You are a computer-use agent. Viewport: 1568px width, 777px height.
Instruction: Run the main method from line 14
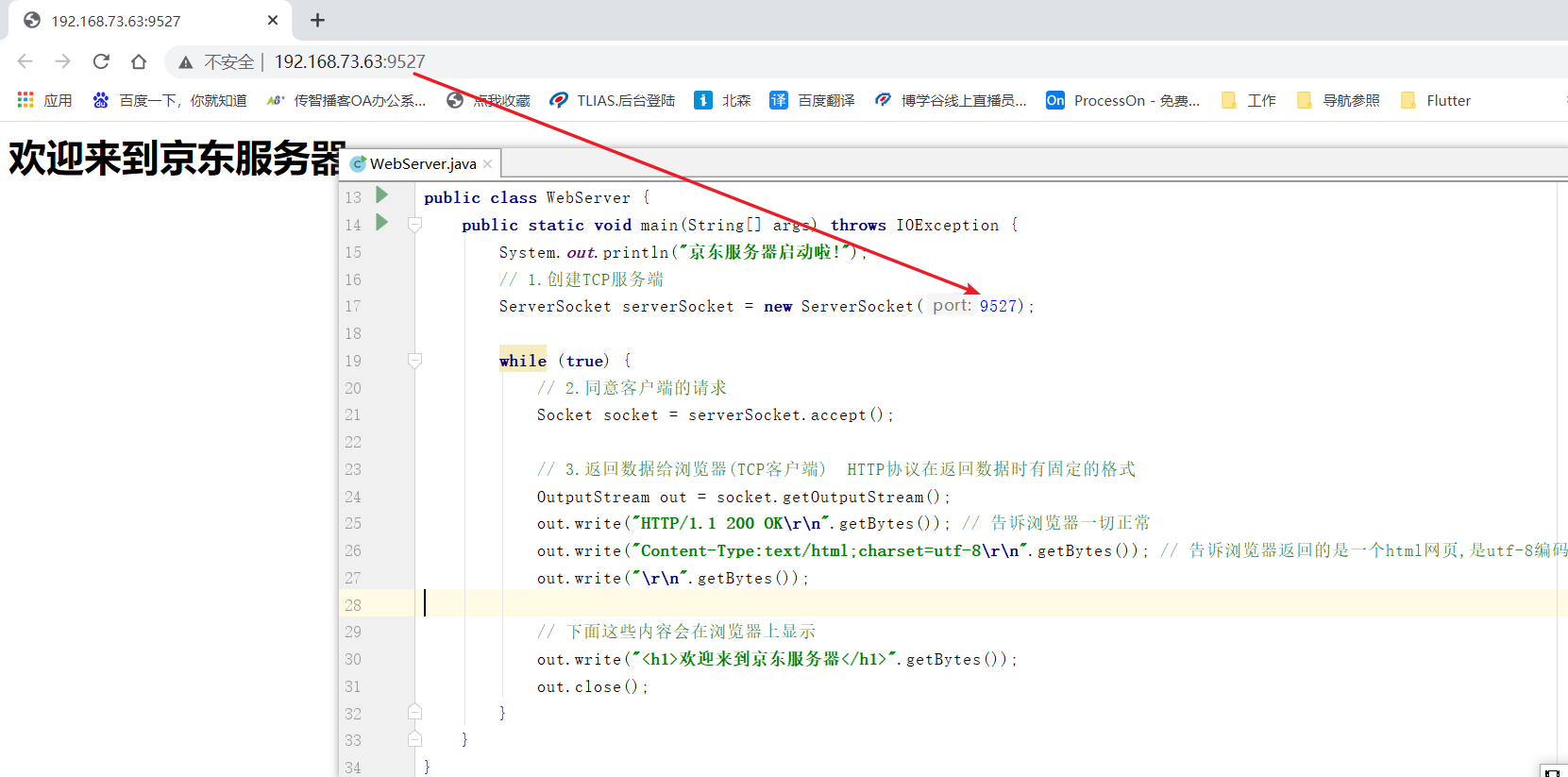click(382, 223)
